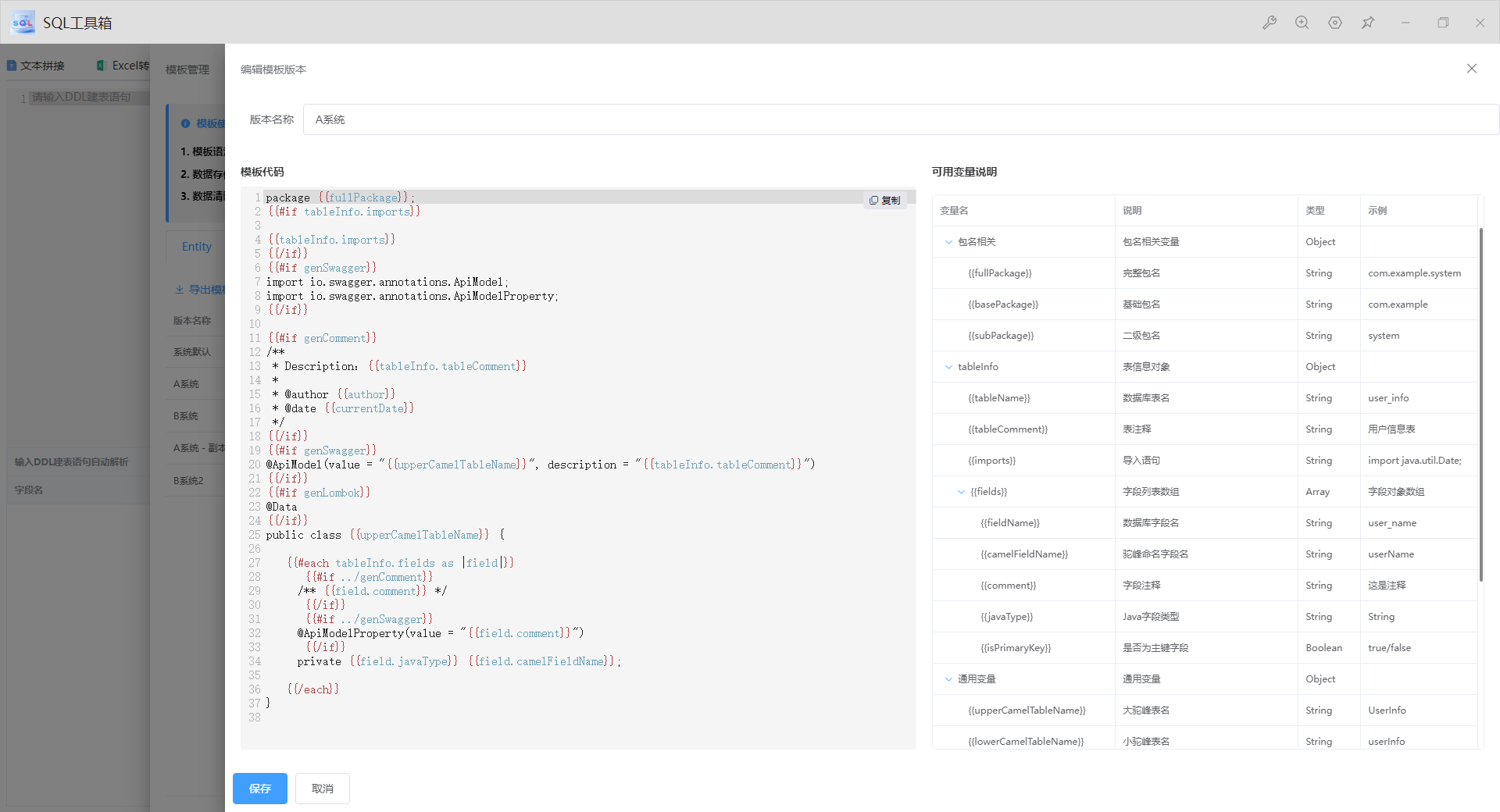The height and width of the screenshot is (812, 1500).
Task: Save the template with 保存 button
Action: click(259, 789)
